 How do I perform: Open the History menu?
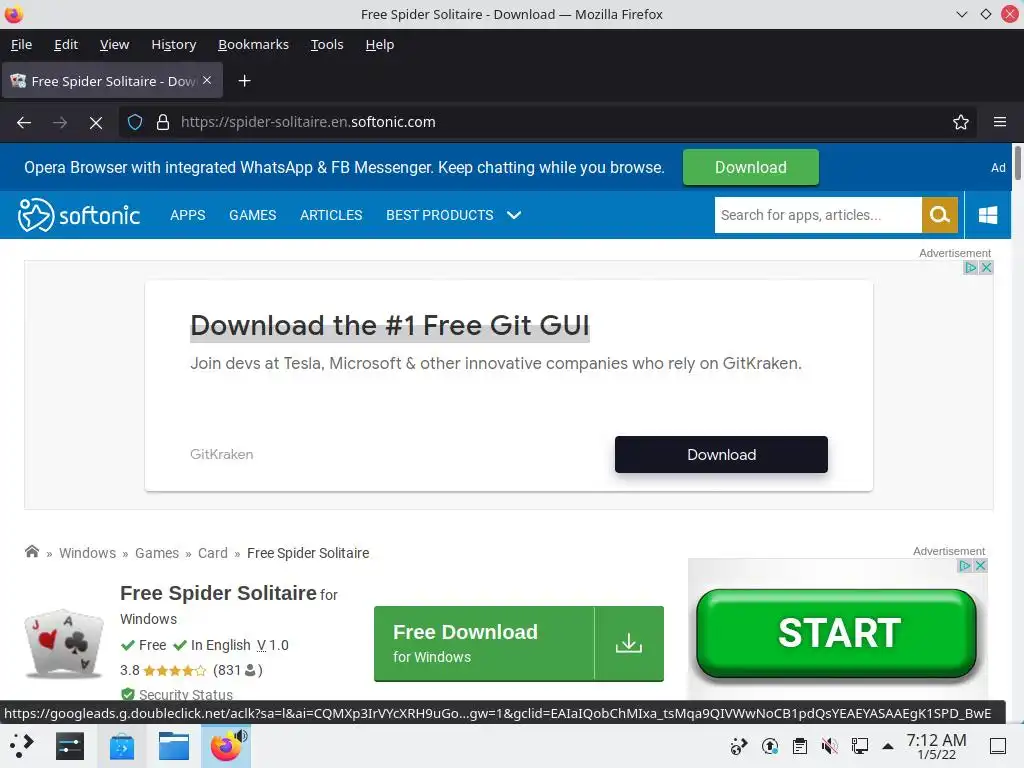click(x=174, y=44)
